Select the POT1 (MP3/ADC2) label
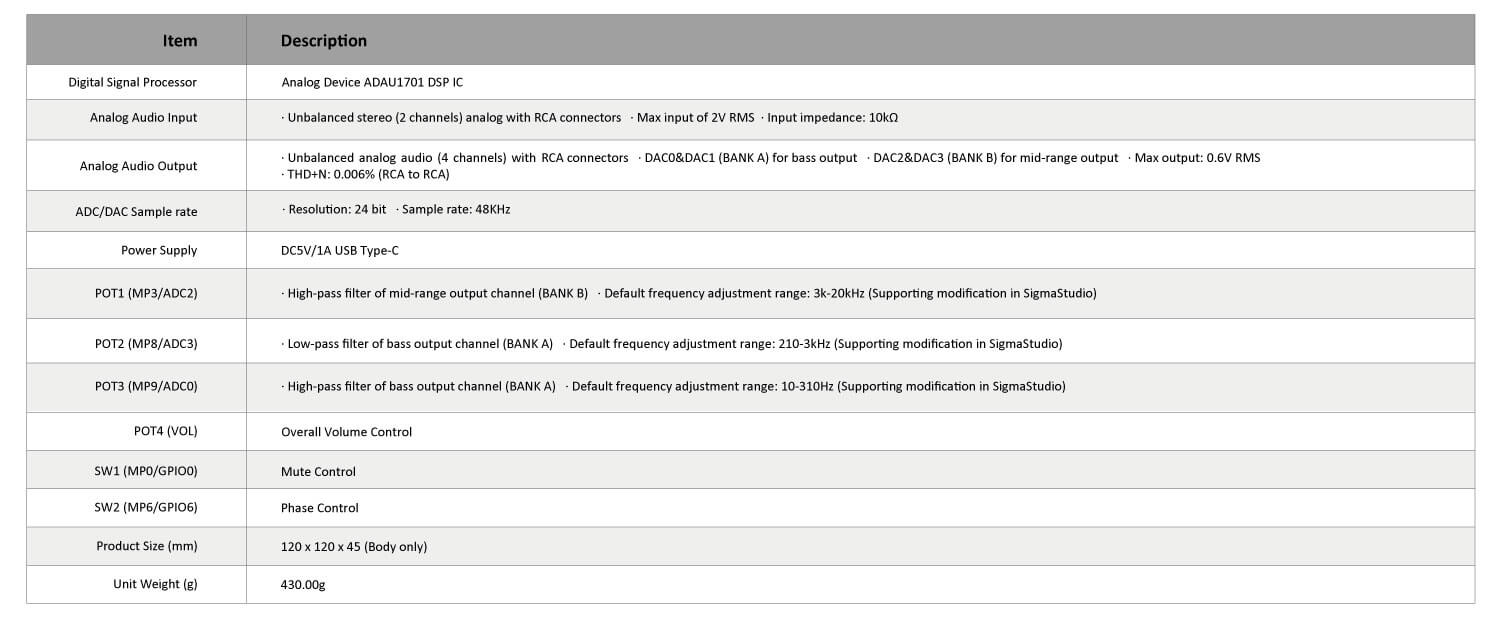Viewport: 1495px width, 623px height. (146, 293)
